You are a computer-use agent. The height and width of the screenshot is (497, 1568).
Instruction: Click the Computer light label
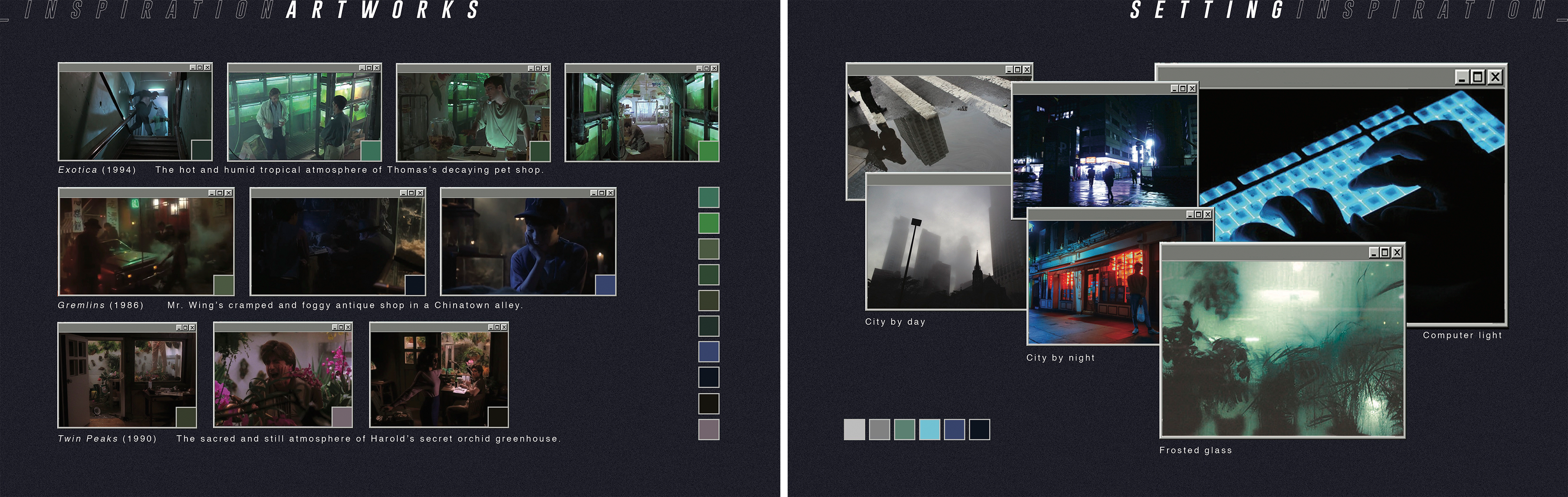(1462, 335)
